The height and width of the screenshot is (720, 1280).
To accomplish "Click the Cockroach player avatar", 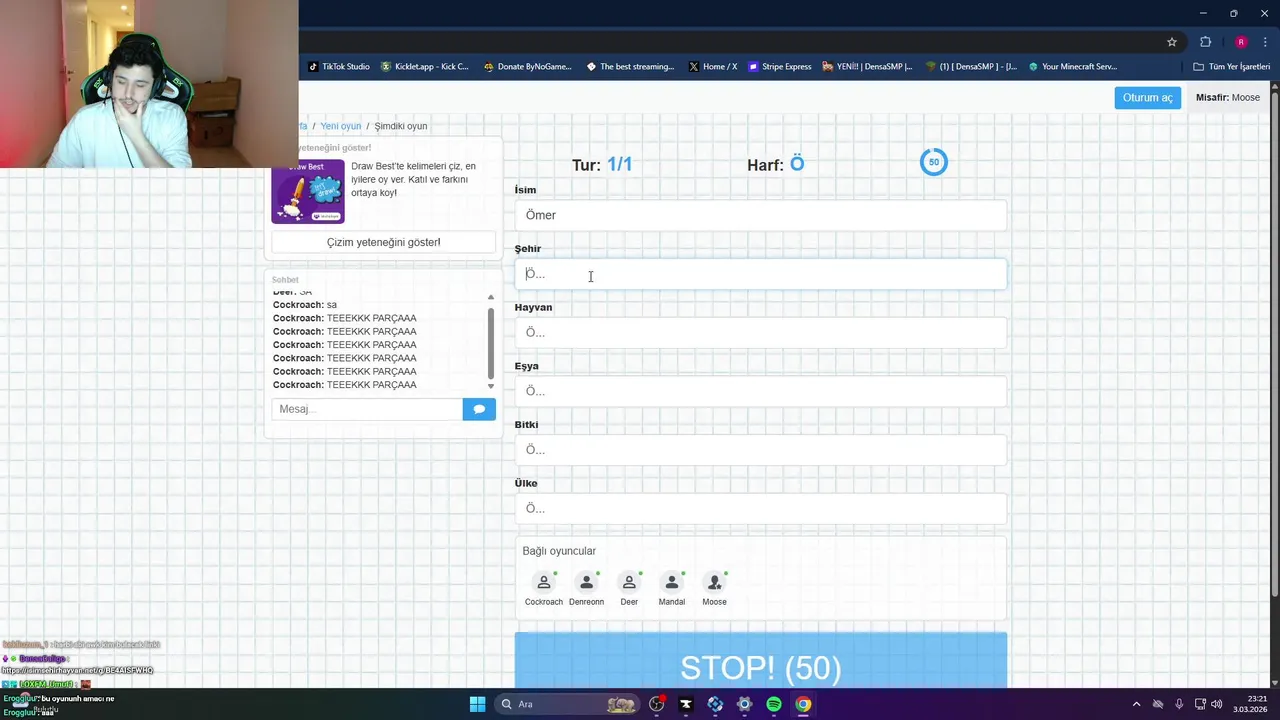I will pos(544,582).
